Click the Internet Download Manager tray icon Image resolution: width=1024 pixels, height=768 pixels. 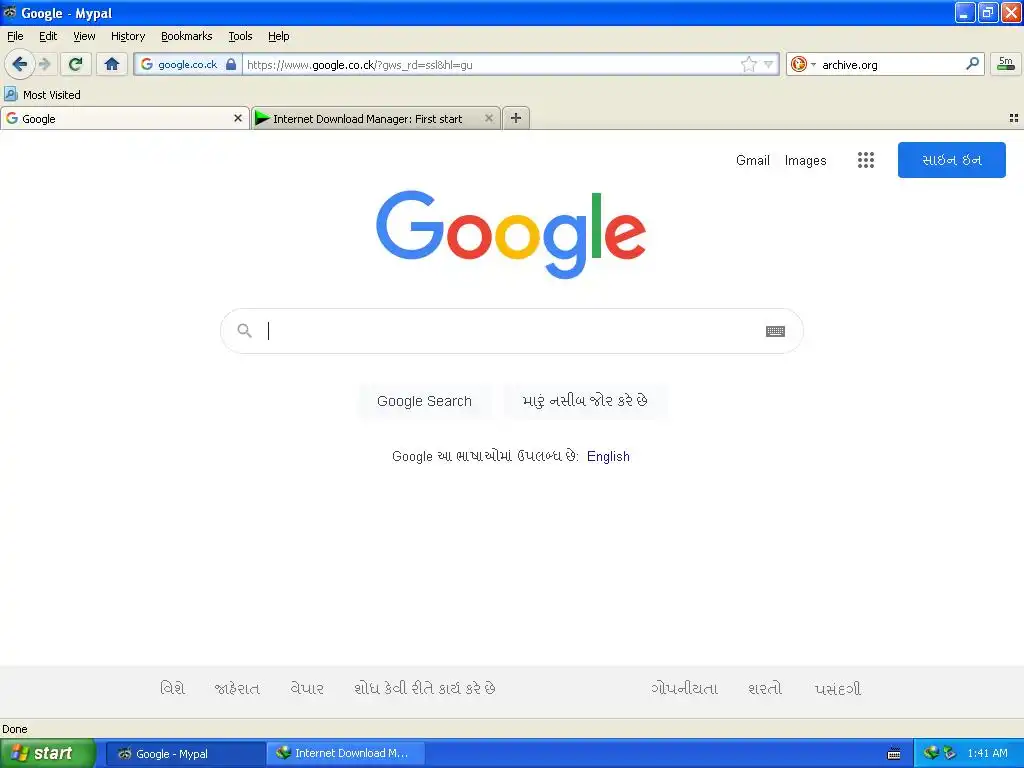[931, 753]
